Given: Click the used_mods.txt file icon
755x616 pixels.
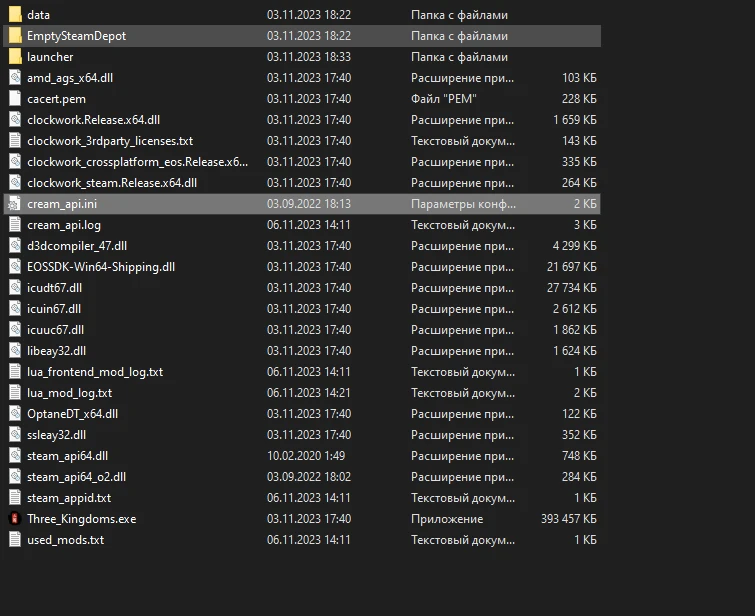Looking at the screenshot, I should tap(15, 540).
